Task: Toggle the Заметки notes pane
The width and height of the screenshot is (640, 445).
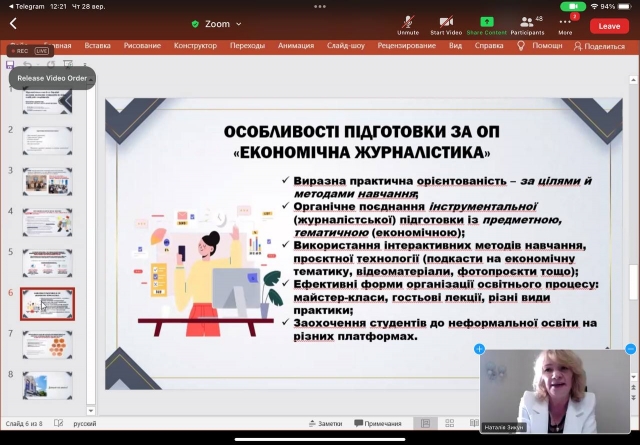Action: coord(326,423)
